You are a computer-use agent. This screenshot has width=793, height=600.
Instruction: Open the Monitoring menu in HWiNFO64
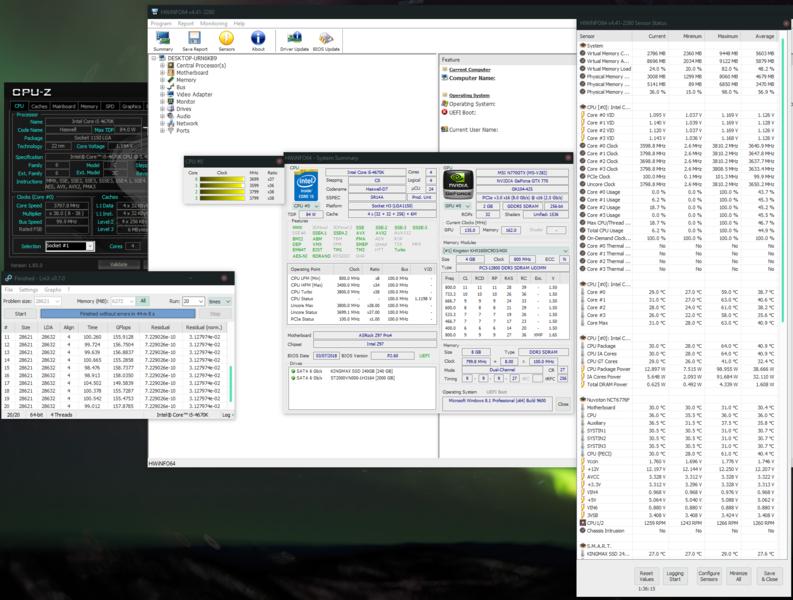(x=213, y=23)
